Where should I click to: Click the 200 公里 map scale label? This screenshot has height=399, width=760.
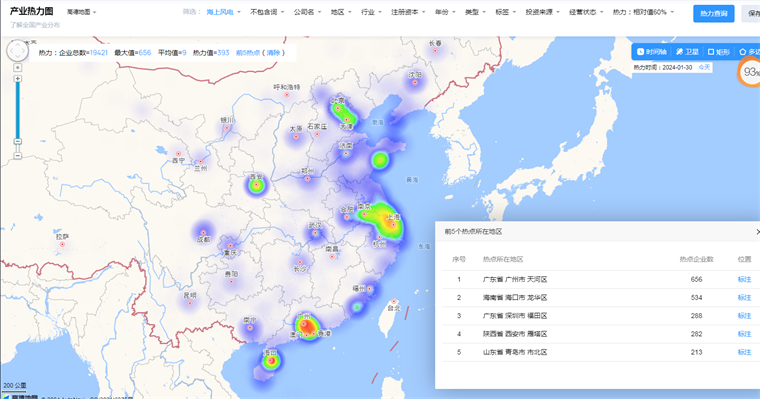(15, 386)
